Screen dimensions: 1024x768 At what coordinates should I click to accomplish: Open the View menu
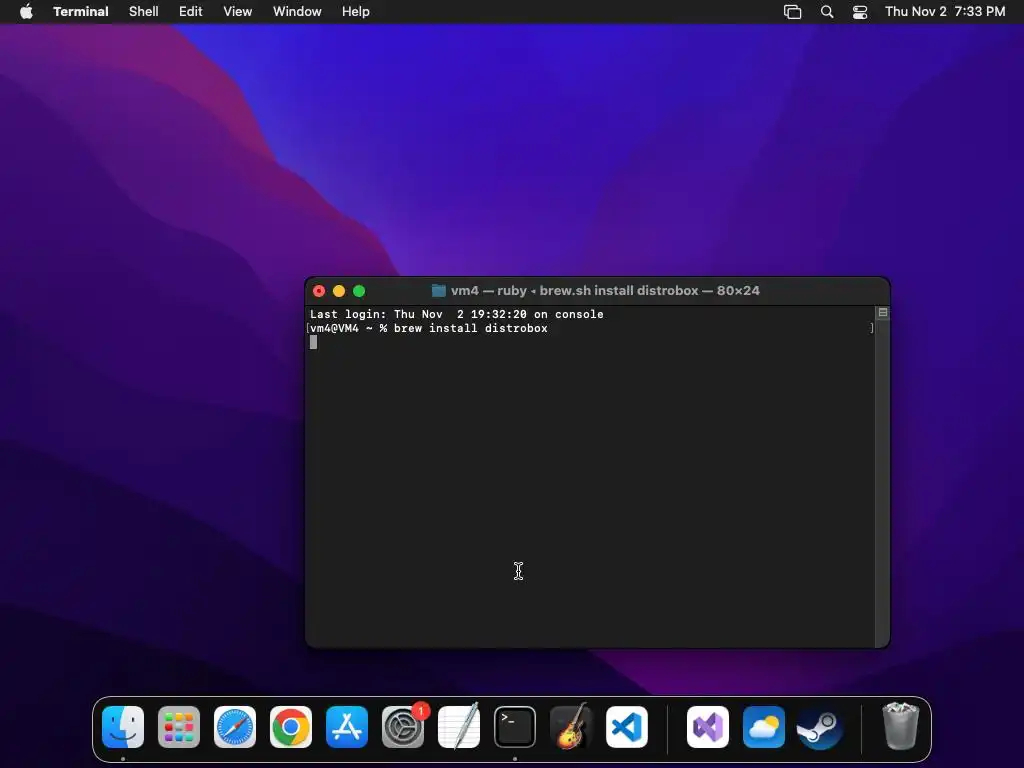point(238,12)
